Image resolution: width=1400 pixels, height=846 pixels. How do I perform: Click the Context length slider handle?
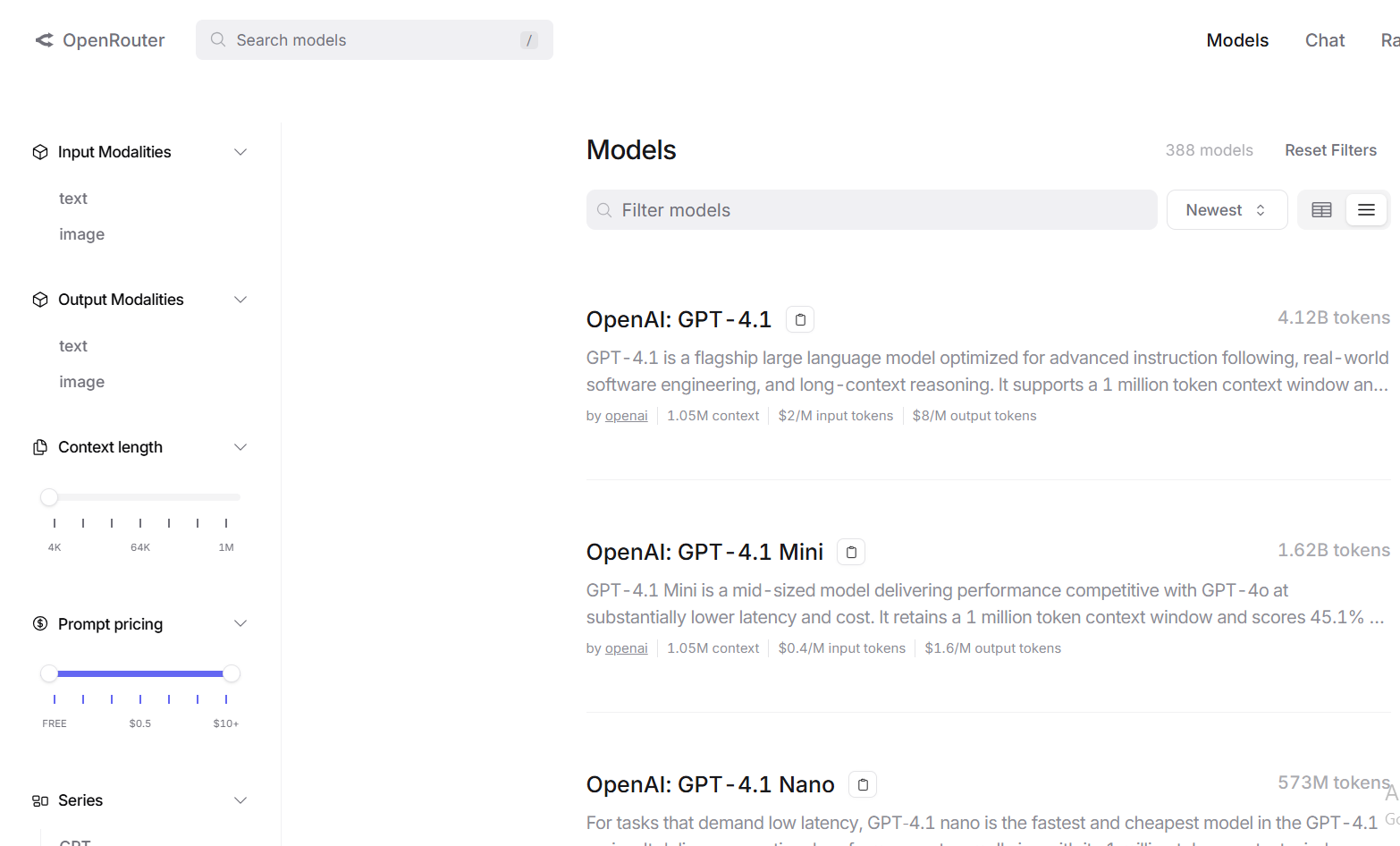49,497
